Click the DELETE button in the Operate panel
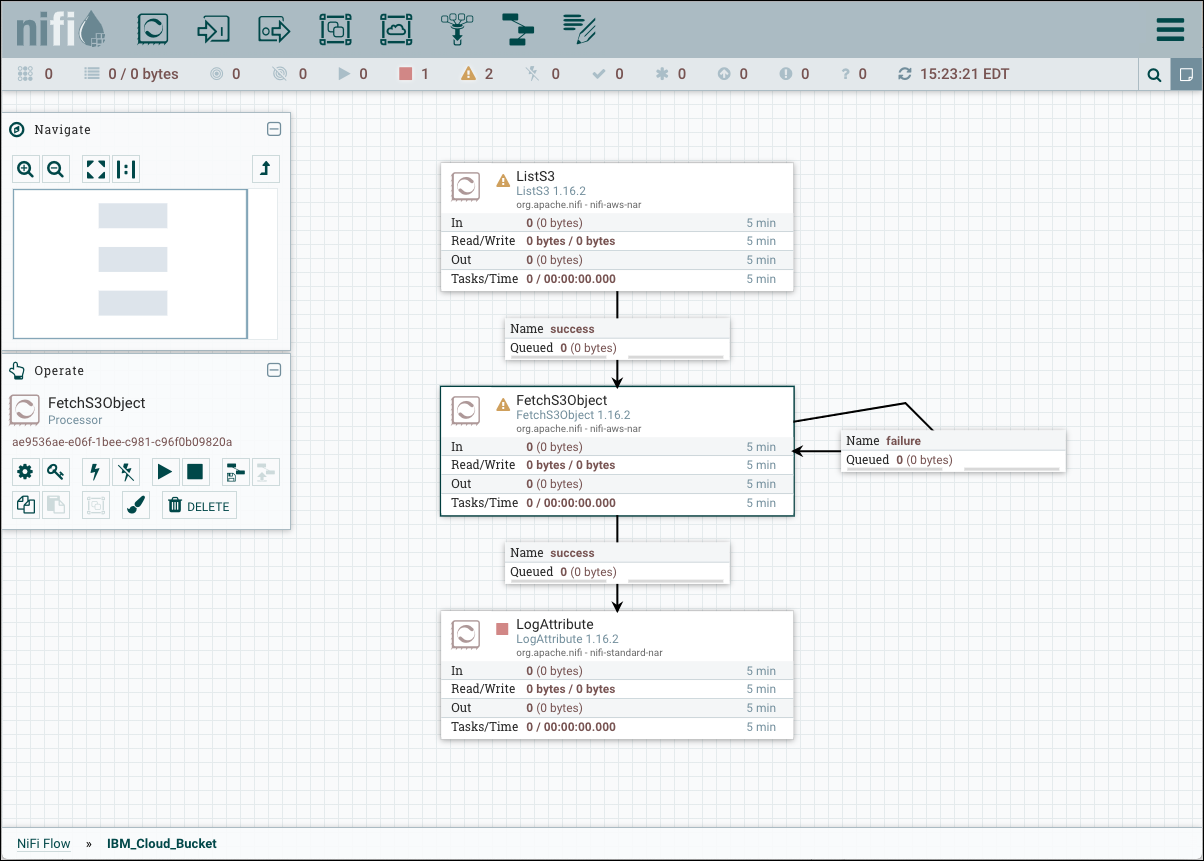The height and width of the screenshot is (861, 1204). [x=198, y=505]
